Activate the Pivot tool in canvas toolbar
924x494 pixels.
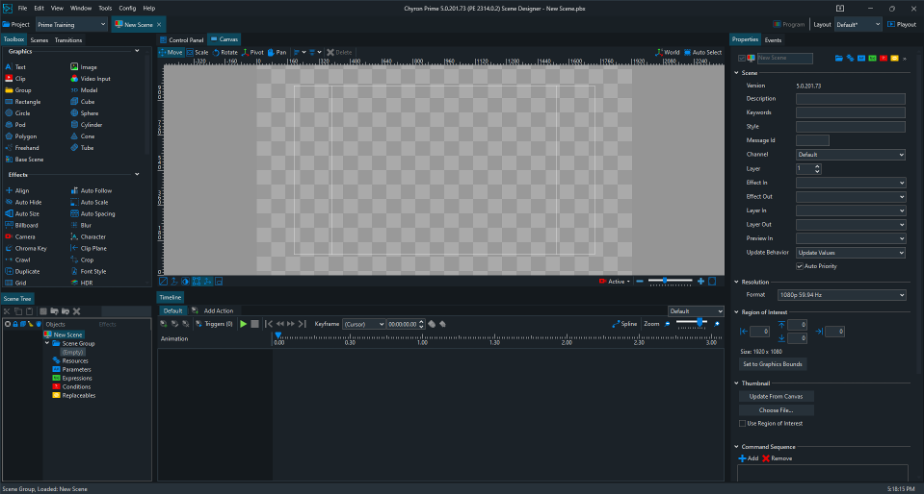tap(253, 51)
